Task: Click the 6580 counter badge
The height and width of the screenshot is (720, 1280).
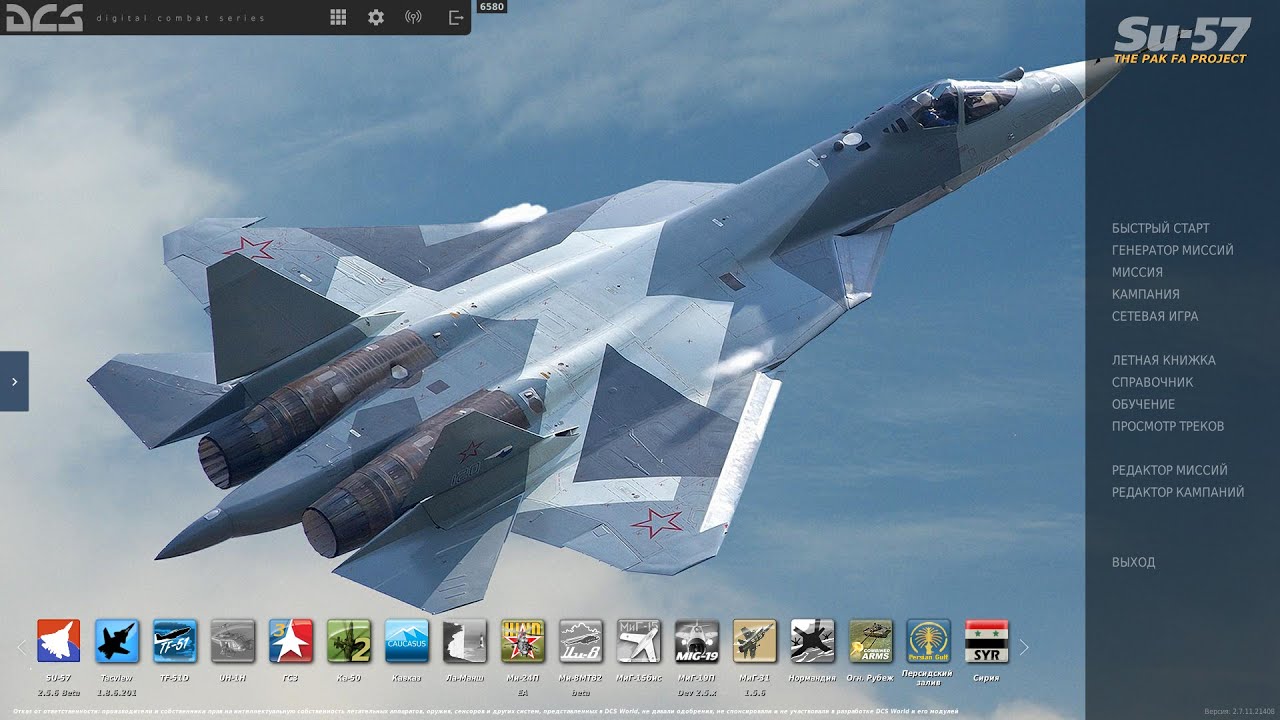Action: coord(491,7)
